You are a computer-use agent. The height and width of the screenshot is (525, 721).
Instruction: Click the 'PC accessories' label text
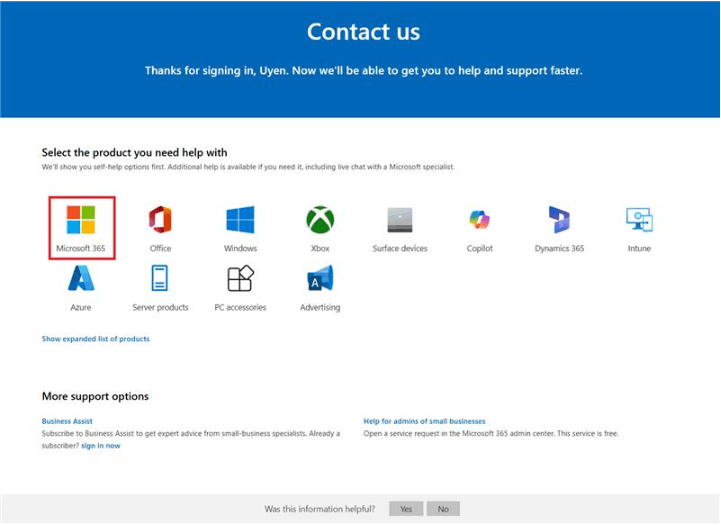pos(240,307)
